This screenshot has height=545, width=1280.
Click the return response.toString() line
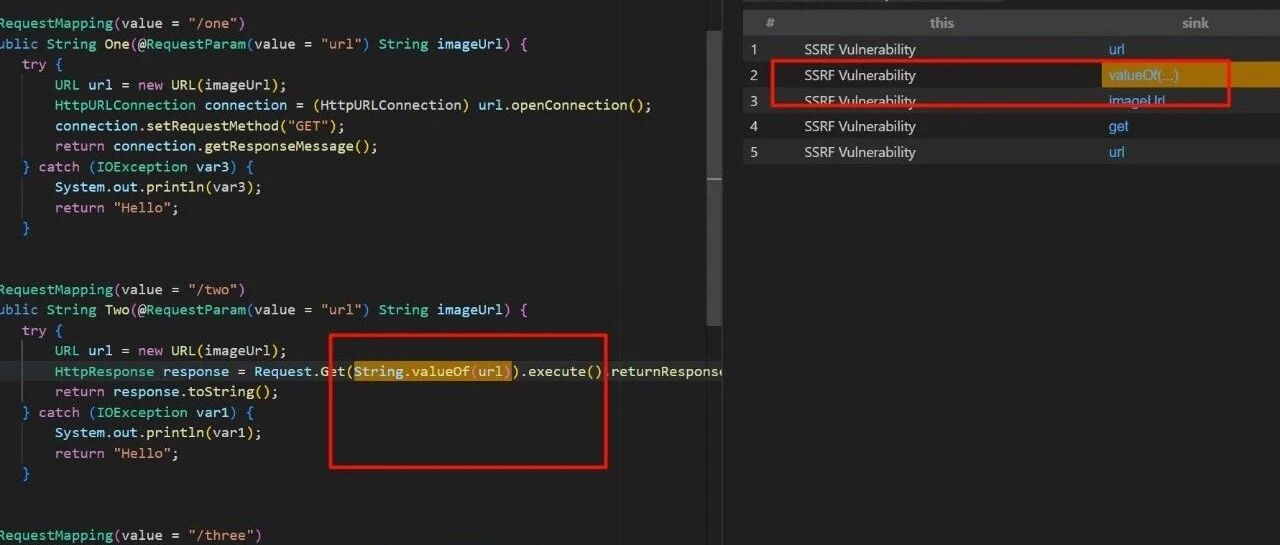[166, 392]
